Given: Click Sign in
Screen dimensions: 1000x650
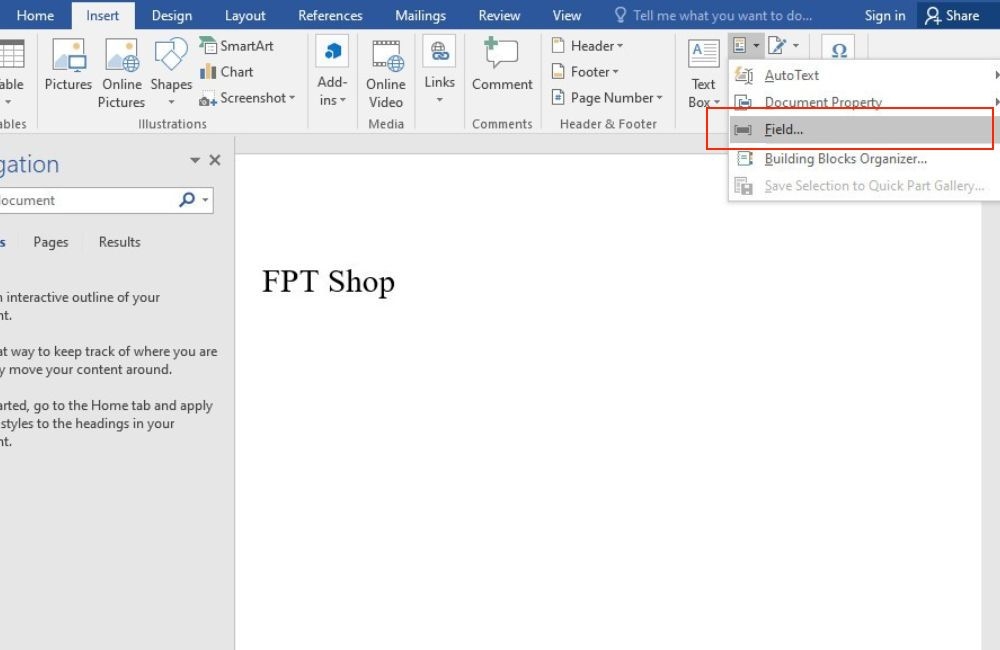Looking at the screenshot, I should point(885,15).
